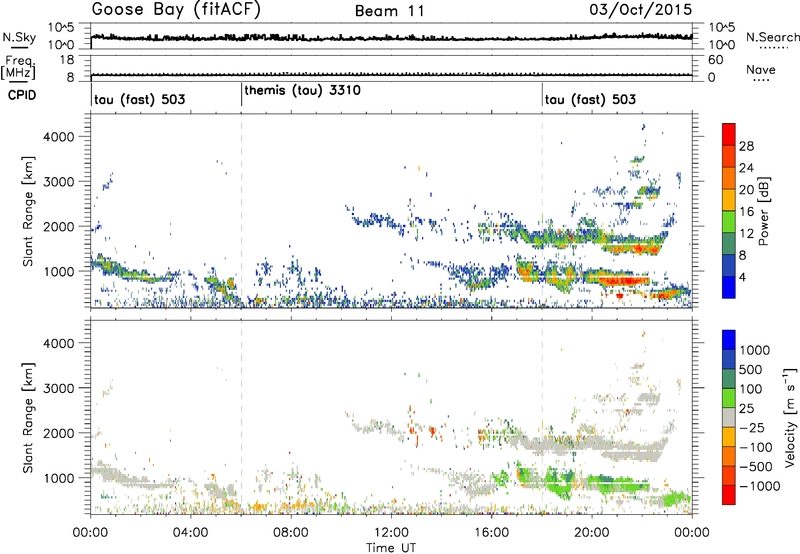Click the "Velocity [m s-1]" colorbar label
This screenshot has width=800, height=554.
click(791, 417)
